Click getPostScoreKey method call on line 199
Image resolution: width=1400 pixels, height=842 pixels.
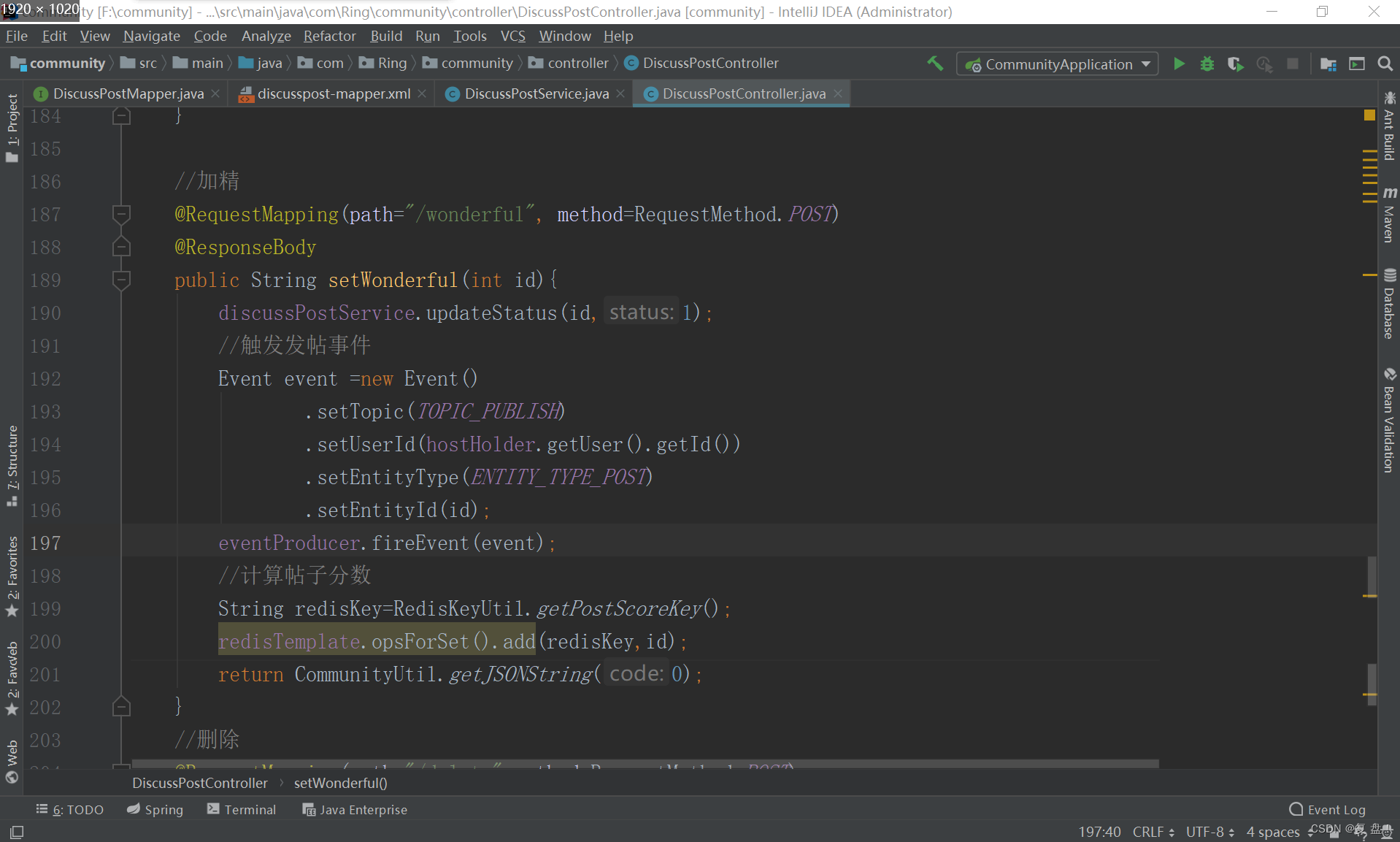620,608
